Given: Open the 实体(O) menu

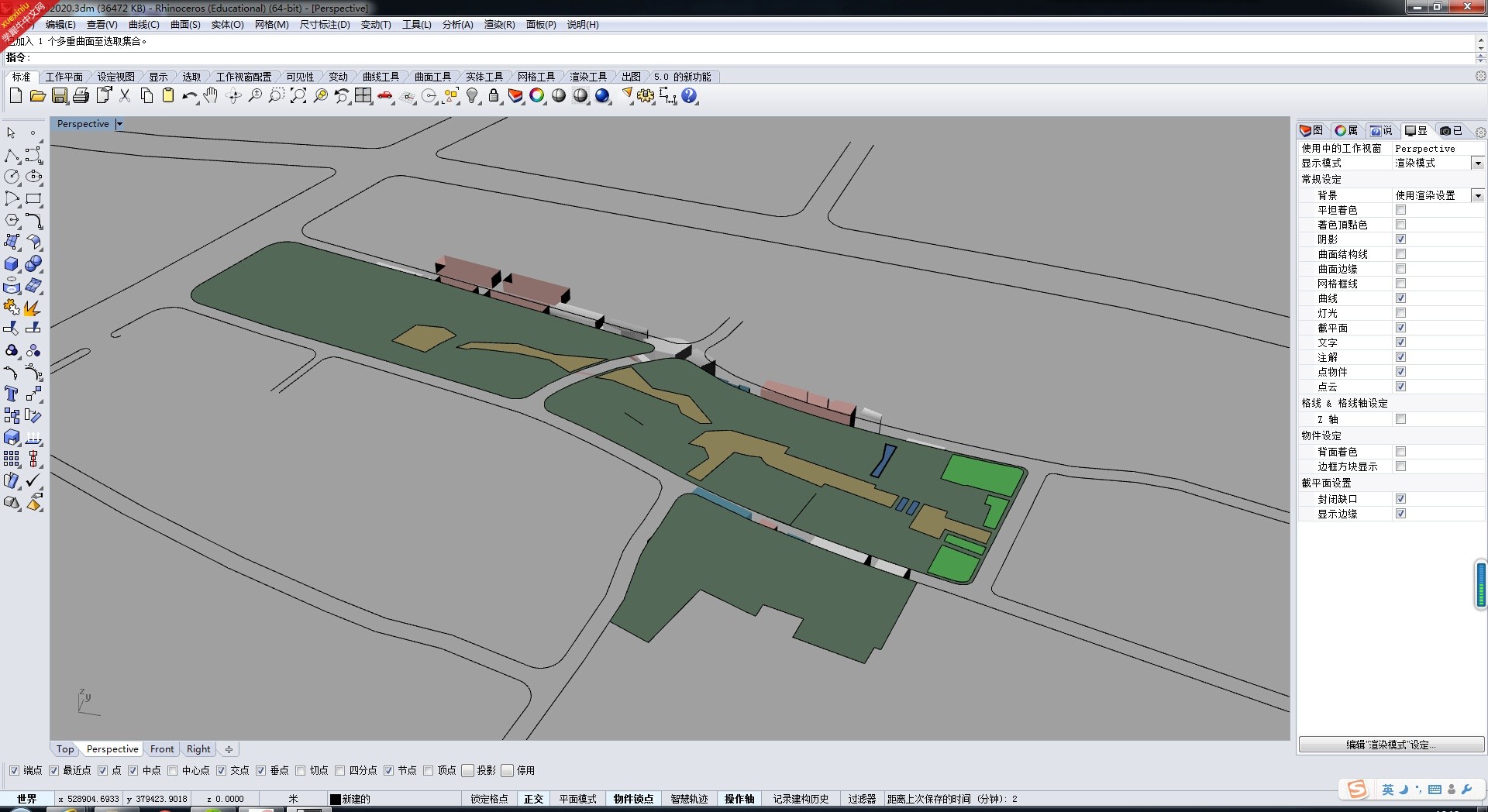Looking at the screenshot, I should click(x=227, y=25).
